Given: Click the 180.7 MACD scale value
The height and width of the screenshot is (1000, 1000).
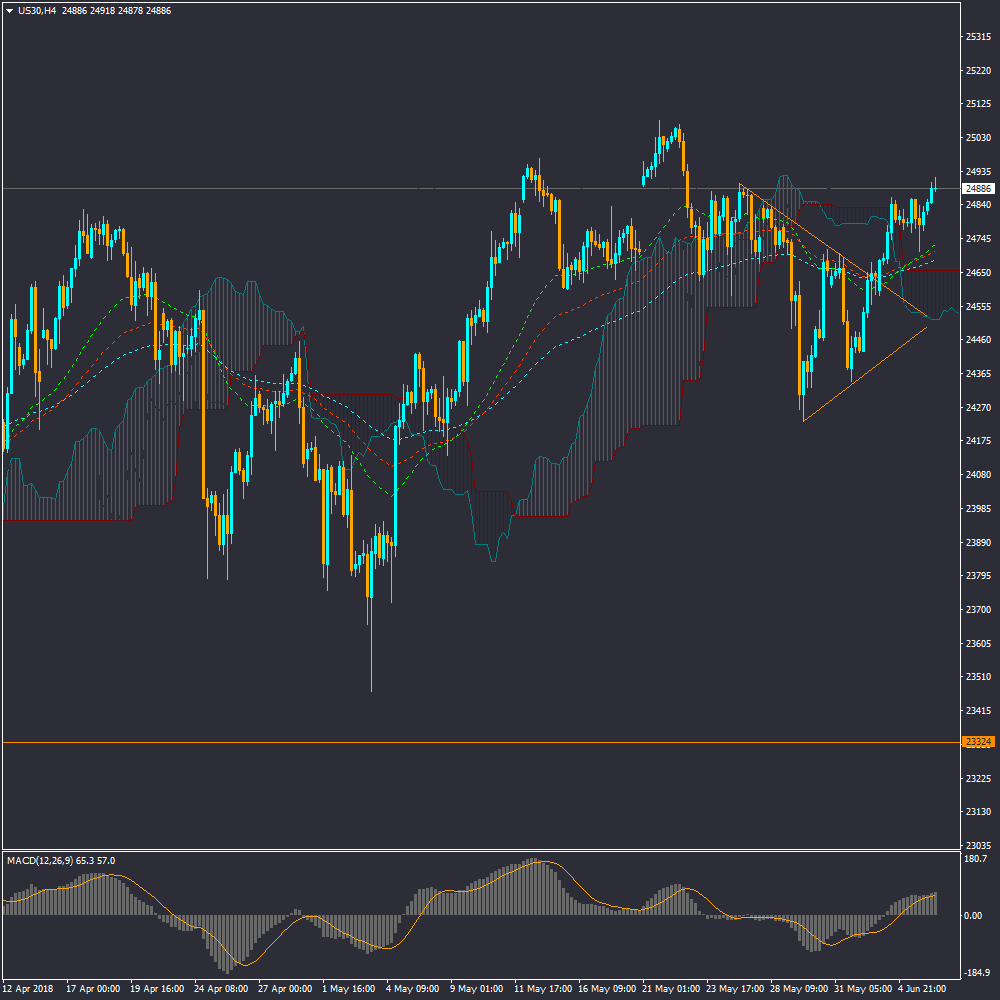Looking at the screenshot, I should 976,858.
